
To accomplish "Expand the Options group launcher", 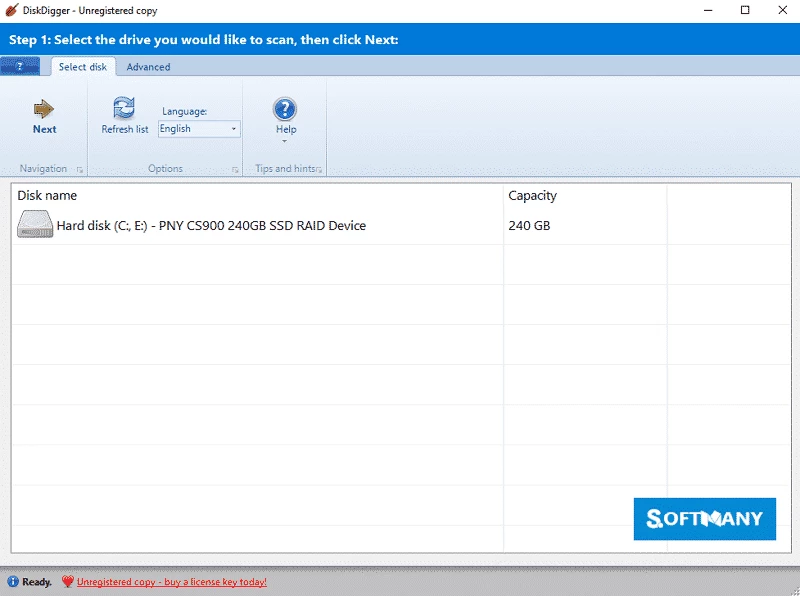I will click(x=236, y=170).
